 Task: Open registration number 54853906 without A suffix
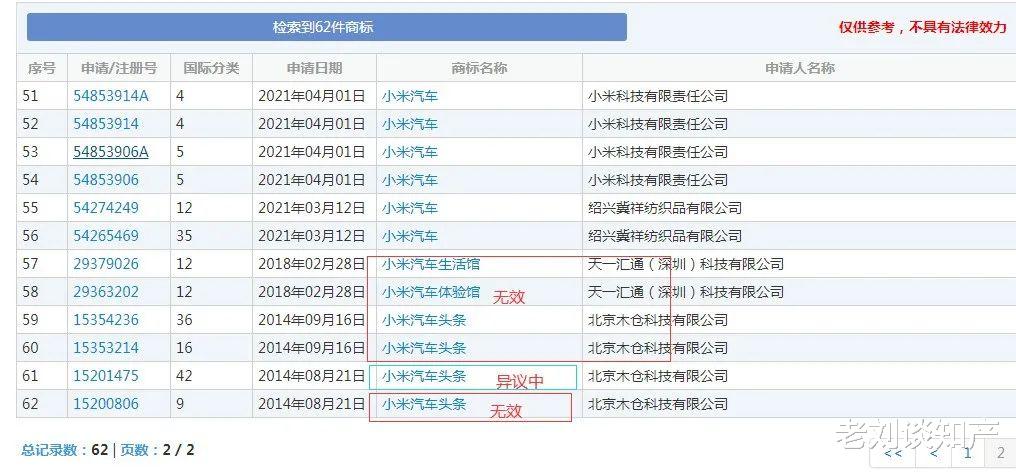[106, 180]
